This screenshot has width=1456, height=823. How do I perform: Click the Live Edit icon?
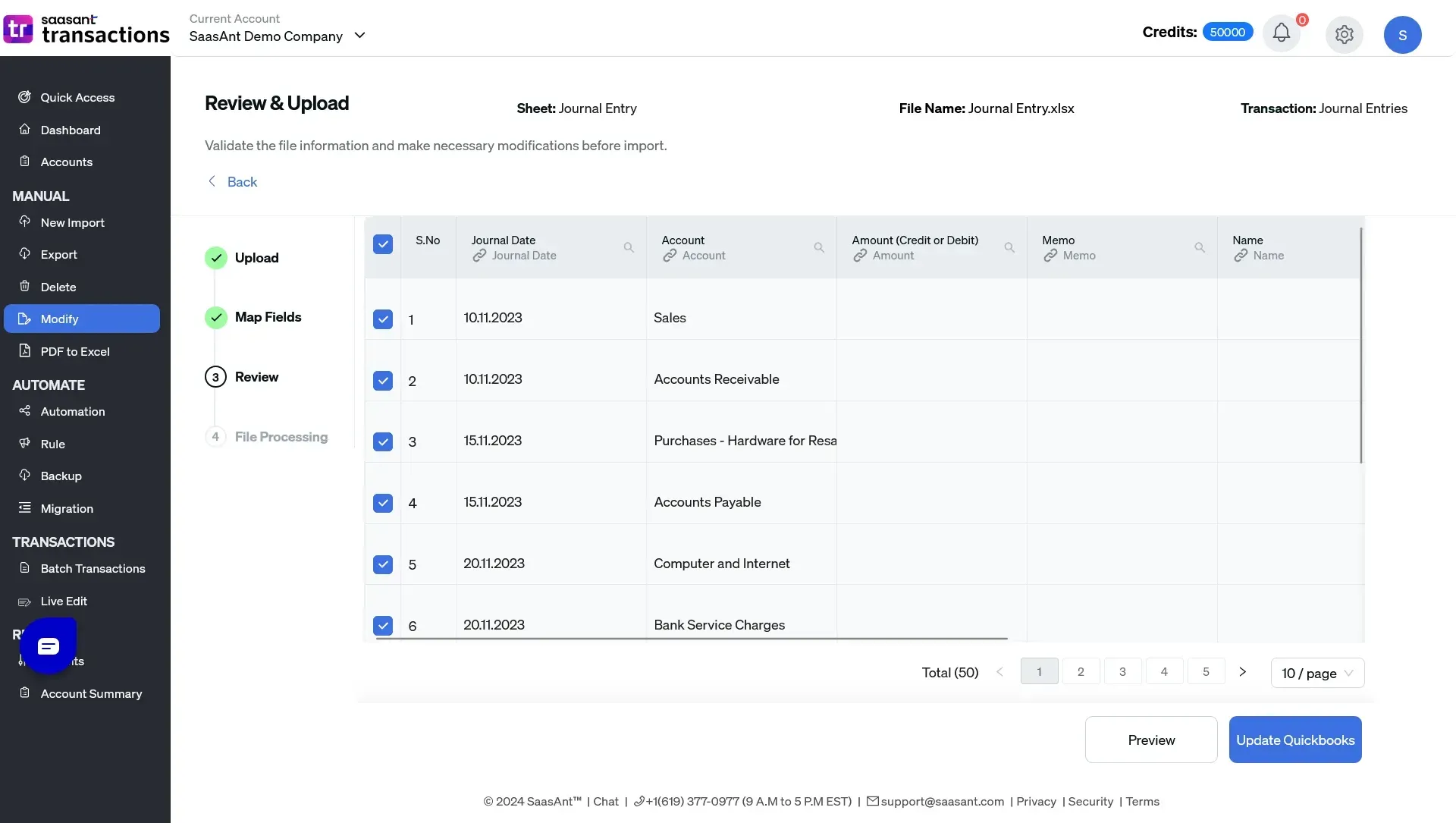pyautogui.click(x=24, y=601)
